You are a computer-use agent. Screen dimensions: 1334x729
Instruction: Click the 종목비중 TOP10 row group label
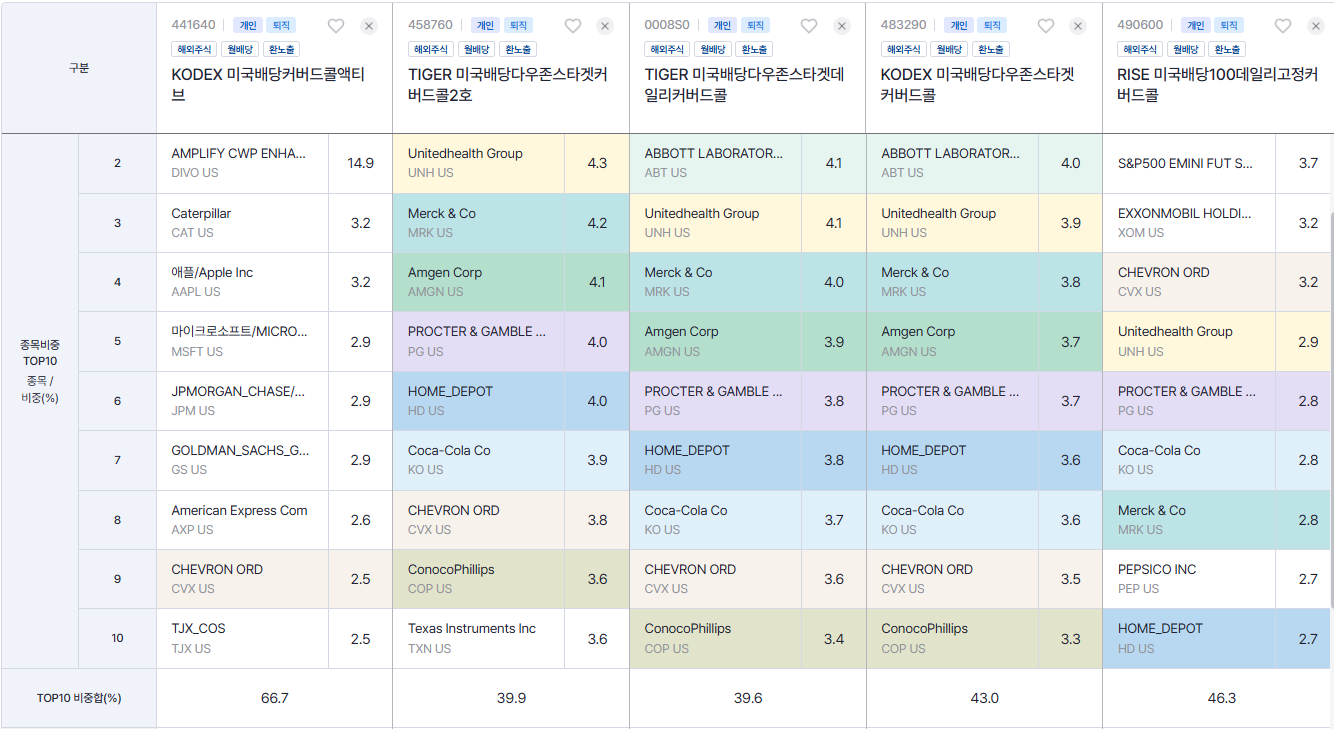[x=39, y=371]
